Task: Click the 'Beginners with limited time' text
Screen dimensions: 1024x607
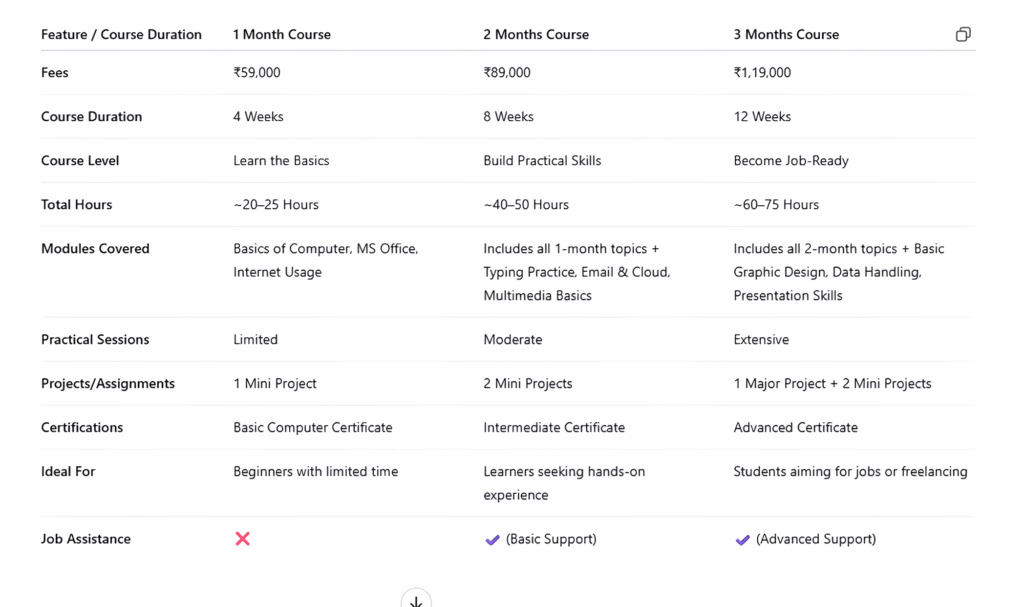Action: [315, 472]
